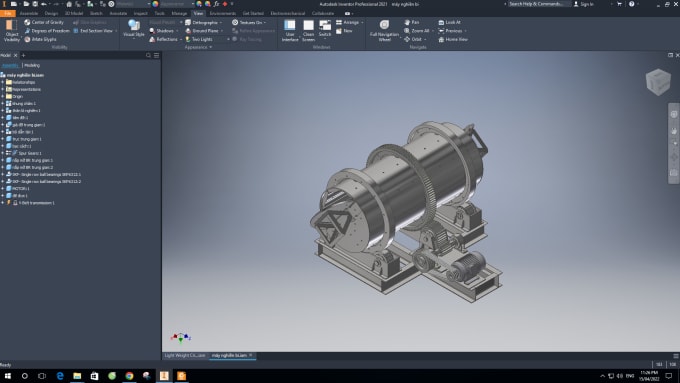This screenshot has width=680, height=383.
Task: Toggle Degrees of Freedom display
Action: pos(47,31)
